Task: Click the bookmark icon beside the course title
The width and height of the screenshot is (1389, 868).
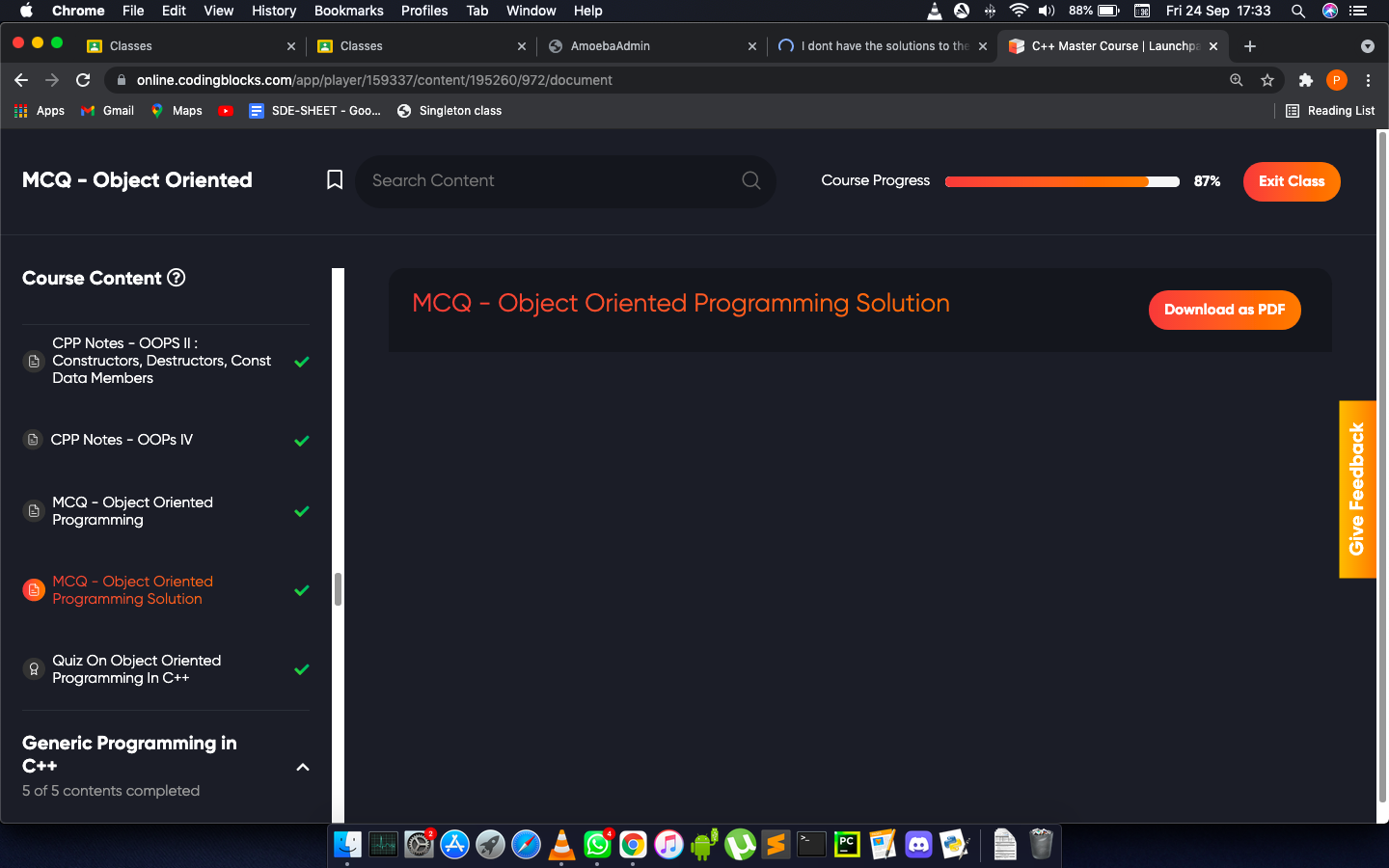Action: (x=335, y=180)
